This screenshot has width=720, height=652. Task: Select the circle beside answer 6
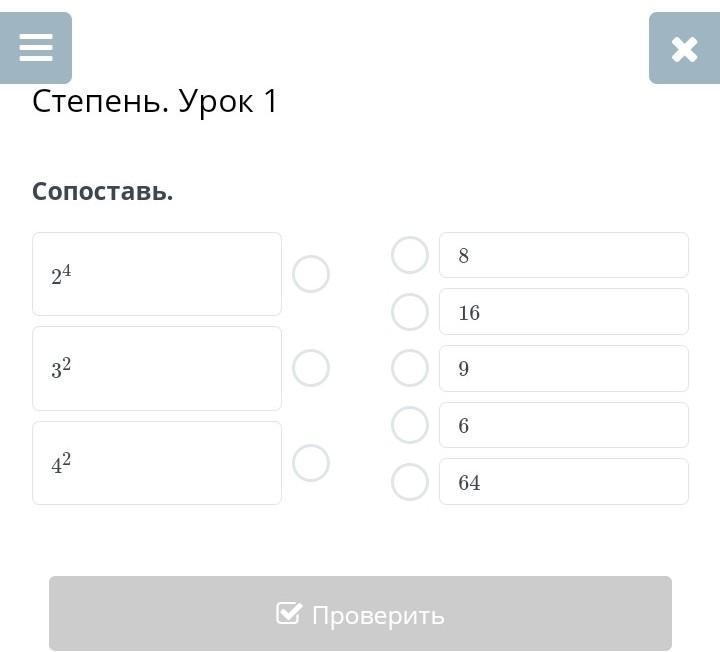[x=410, y=425]
